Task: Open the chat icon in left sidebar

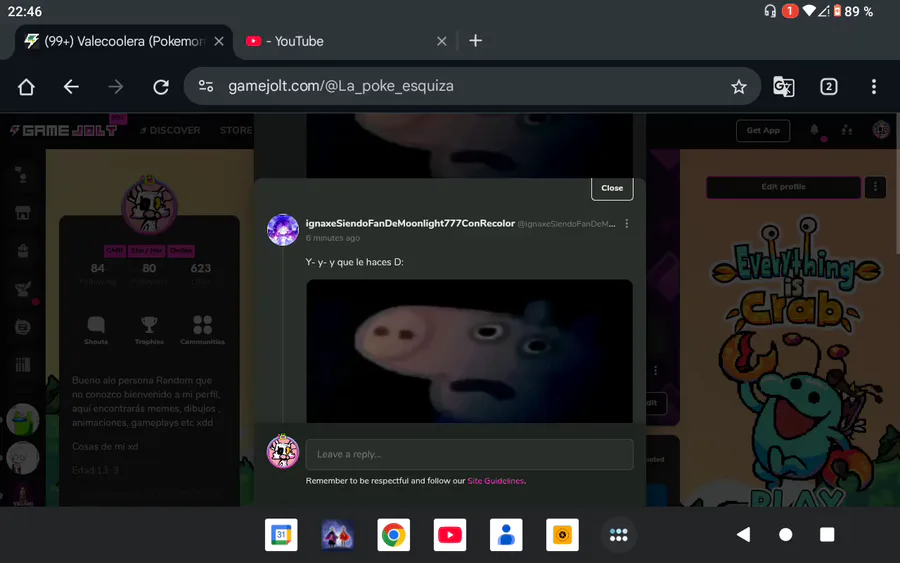Action: [22, 327]
